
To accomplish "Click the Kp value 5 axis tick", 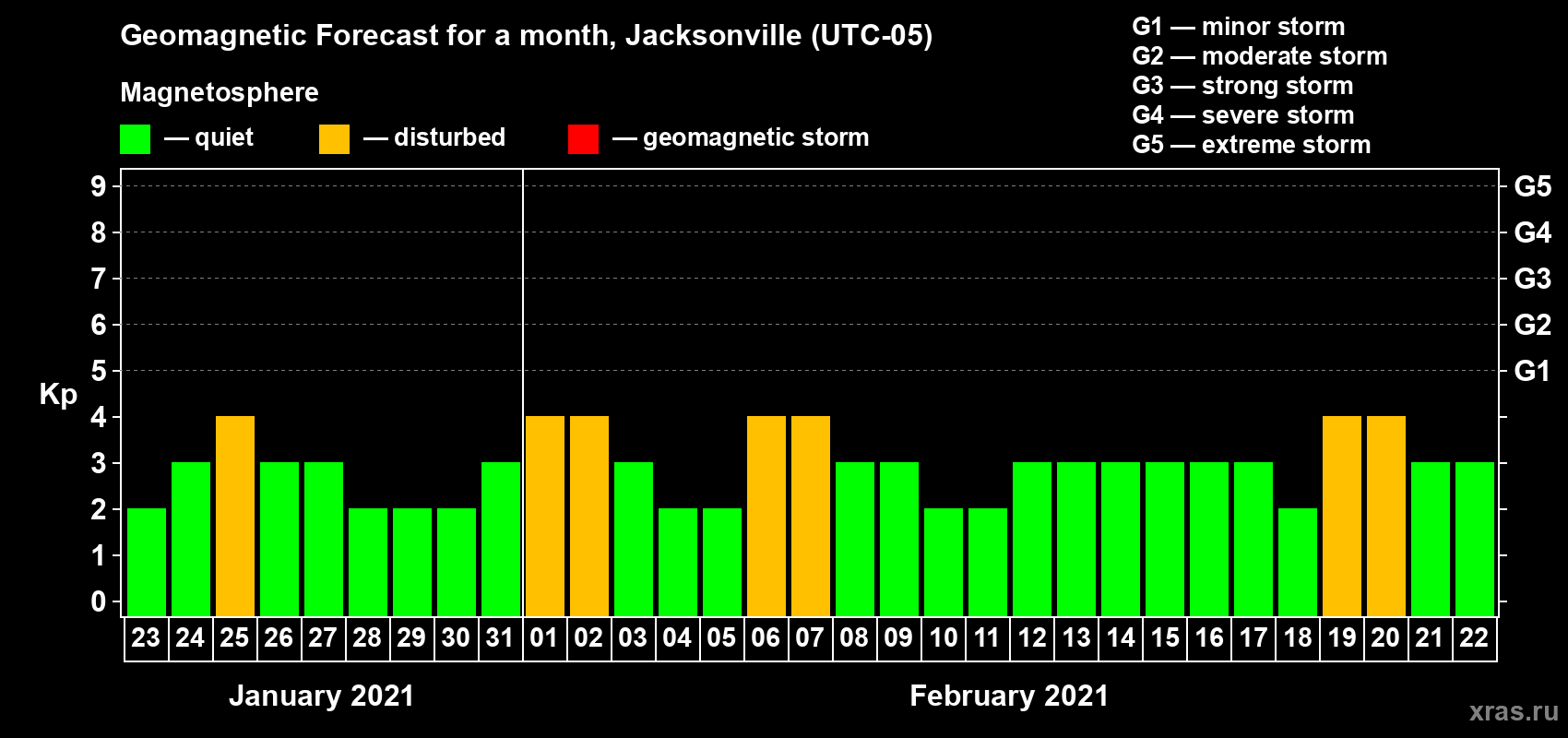I will (99, 371).
